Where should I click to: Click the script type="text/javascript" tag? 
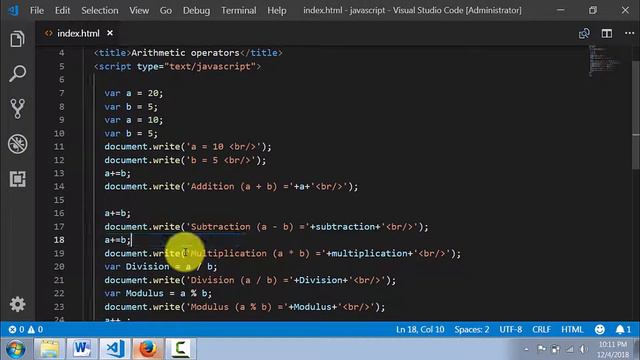[177, 66]
